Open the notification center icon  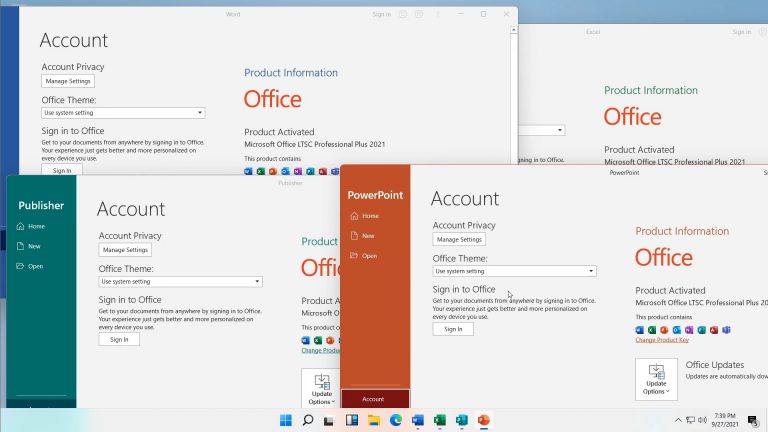pos(753,420)
